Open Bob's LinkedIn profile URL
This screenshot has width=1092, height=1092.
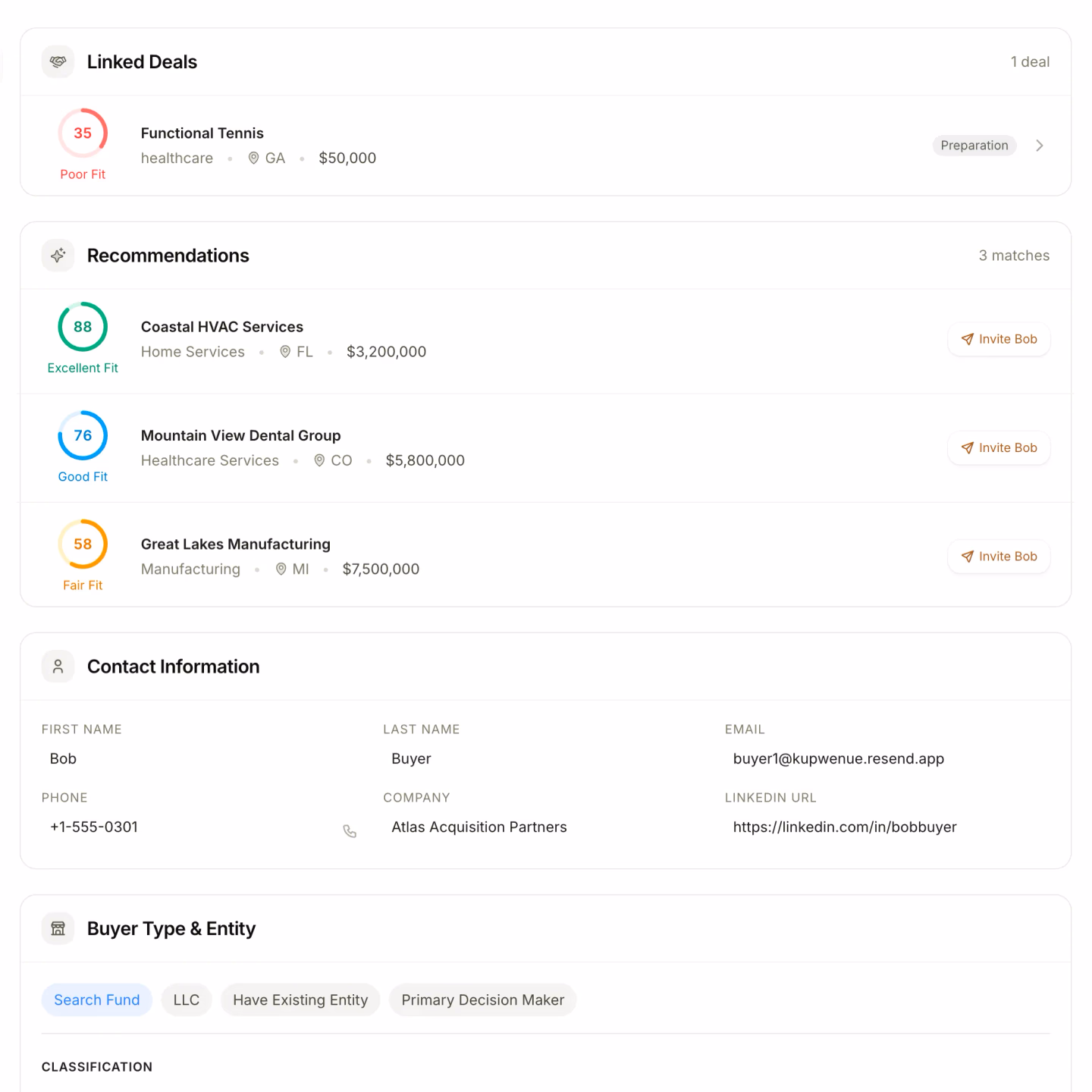pyautogui.click(x=845, y=827)
